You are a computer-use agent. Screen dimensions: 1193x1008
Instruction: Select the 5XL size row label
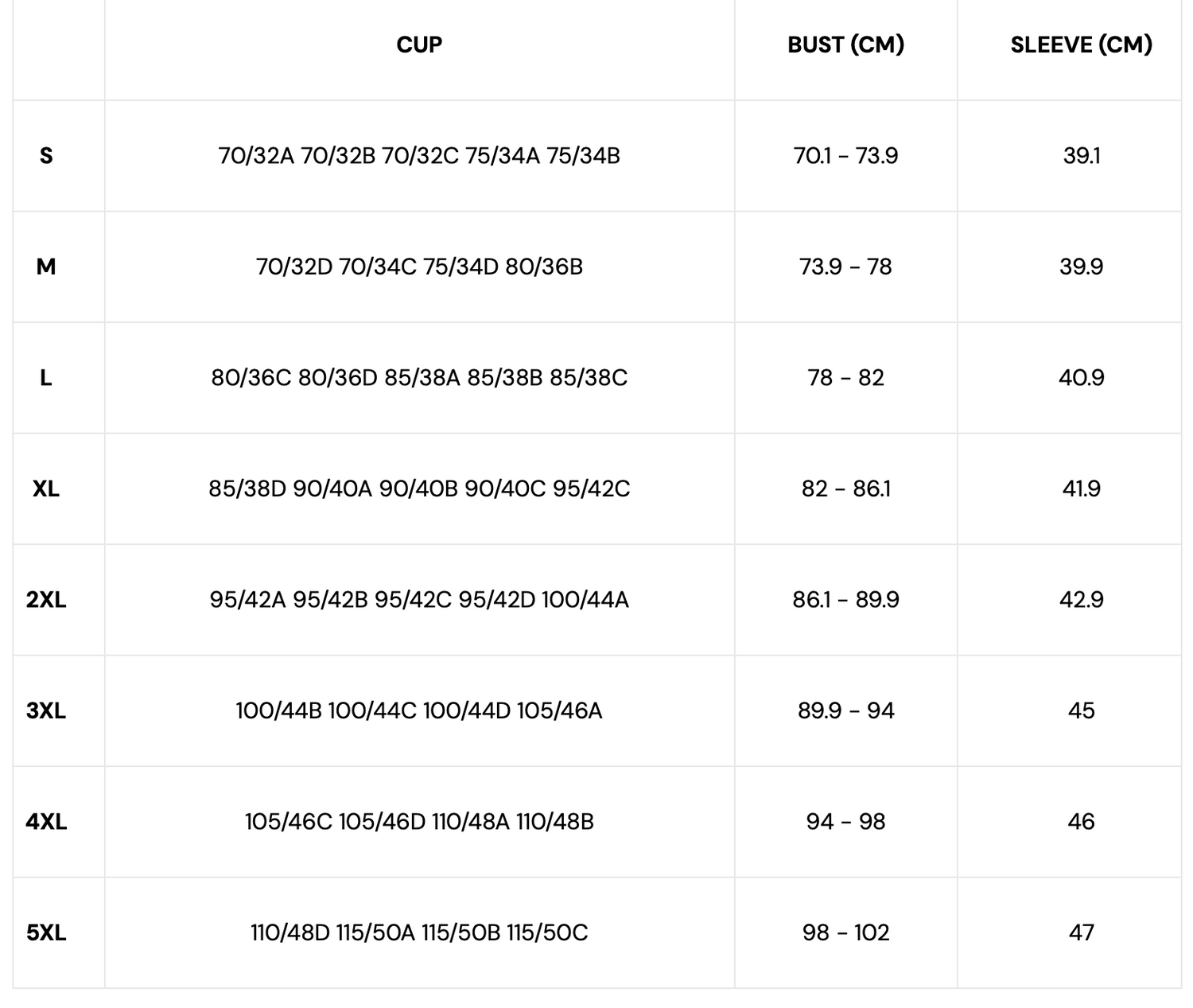[46, 932]
